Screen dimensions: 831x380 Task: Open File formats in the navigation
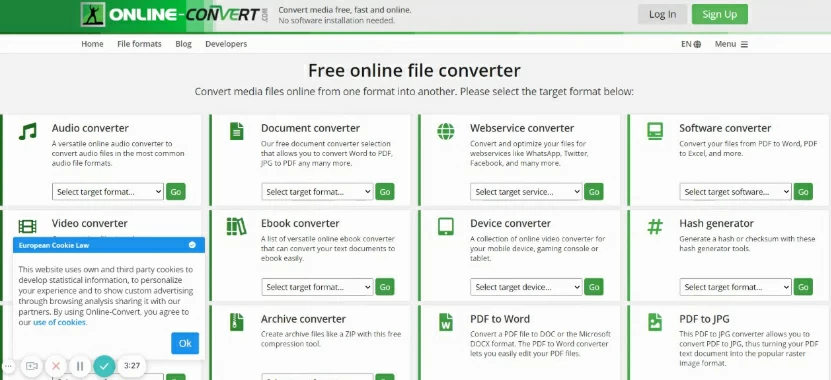139,44
